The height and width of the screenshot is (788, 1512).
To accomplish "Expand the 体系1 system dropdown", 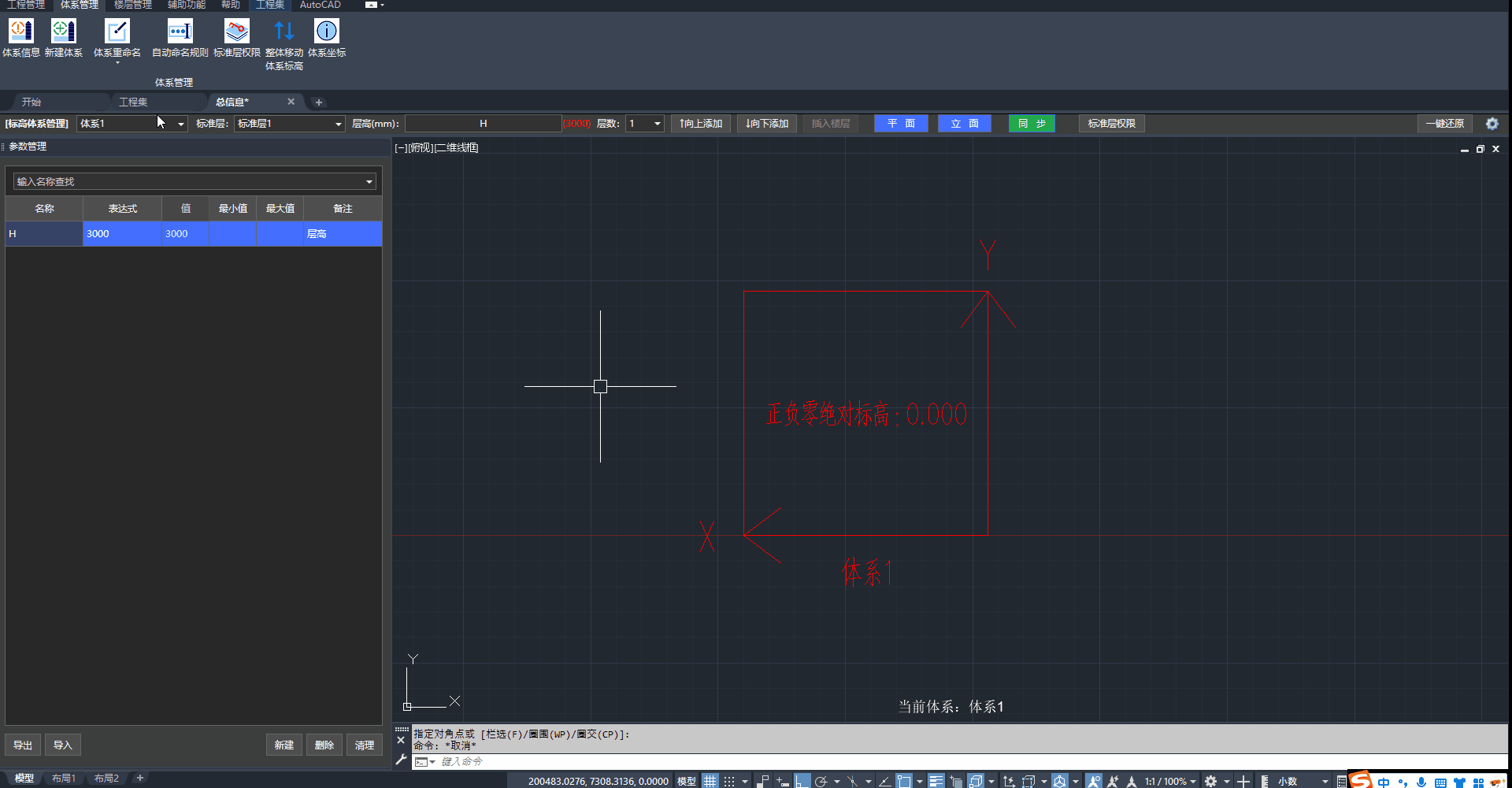I will (x=180, y=124).
